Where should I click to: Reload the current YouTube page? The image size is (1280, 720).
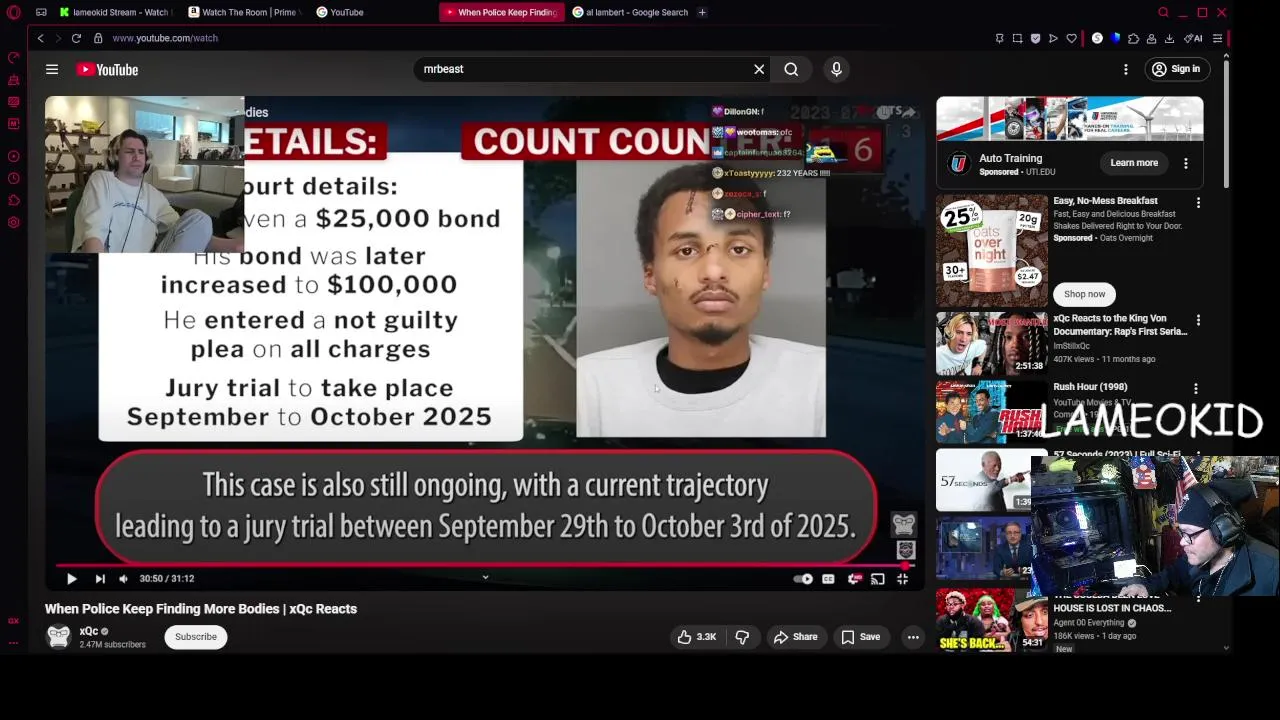coord(76,38)
